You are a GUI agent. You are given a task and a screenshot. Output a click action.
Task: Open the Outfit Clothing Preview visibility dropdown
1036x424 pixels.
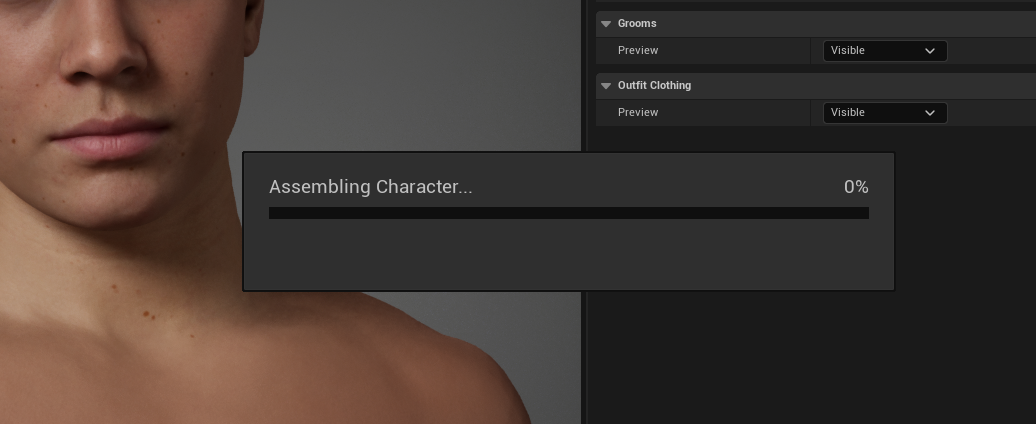[x=885, y=113]
